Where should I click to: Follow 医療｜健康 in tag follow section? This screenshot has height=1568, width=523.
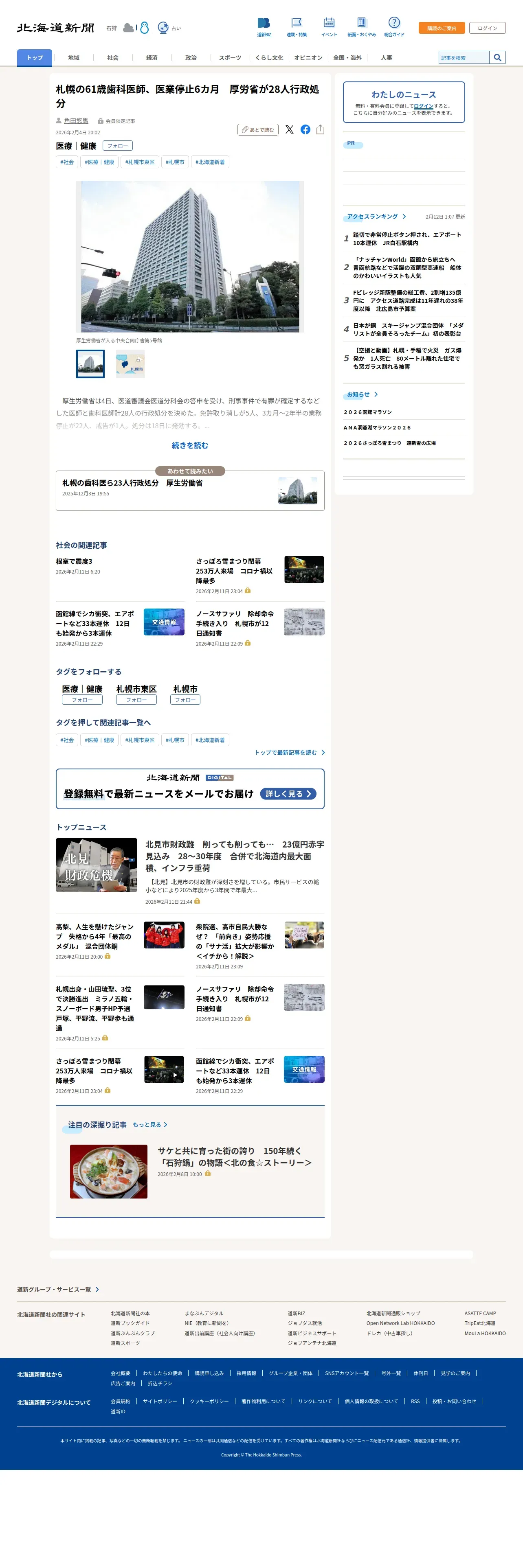82,700
